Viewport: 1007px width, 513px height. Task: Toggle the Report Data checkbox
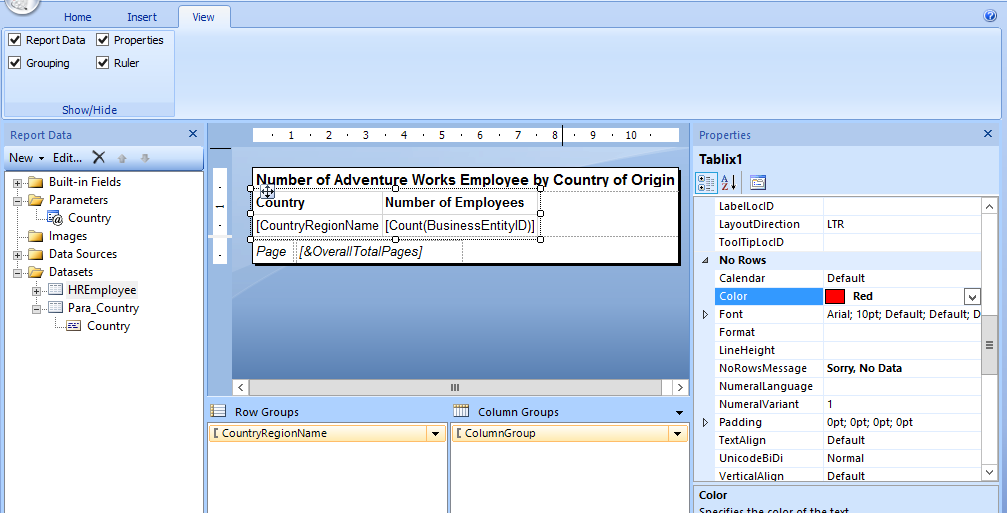[x=15, y=40]
